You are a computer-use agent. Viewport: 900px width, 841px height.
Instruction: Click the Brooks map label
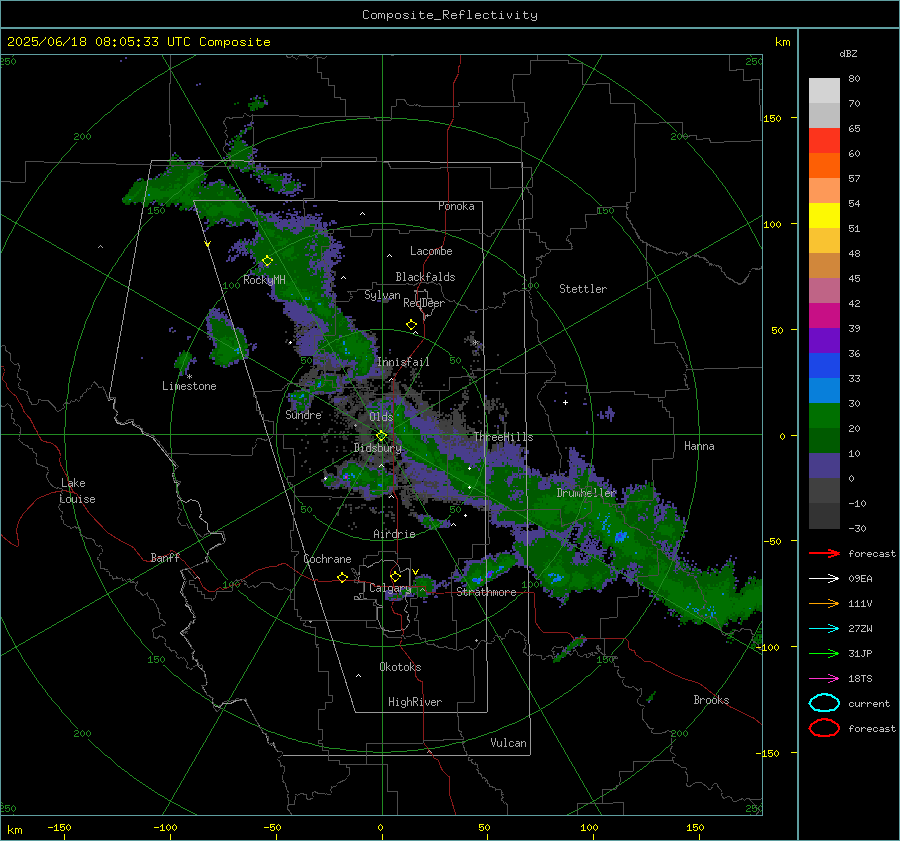point(711,700)
